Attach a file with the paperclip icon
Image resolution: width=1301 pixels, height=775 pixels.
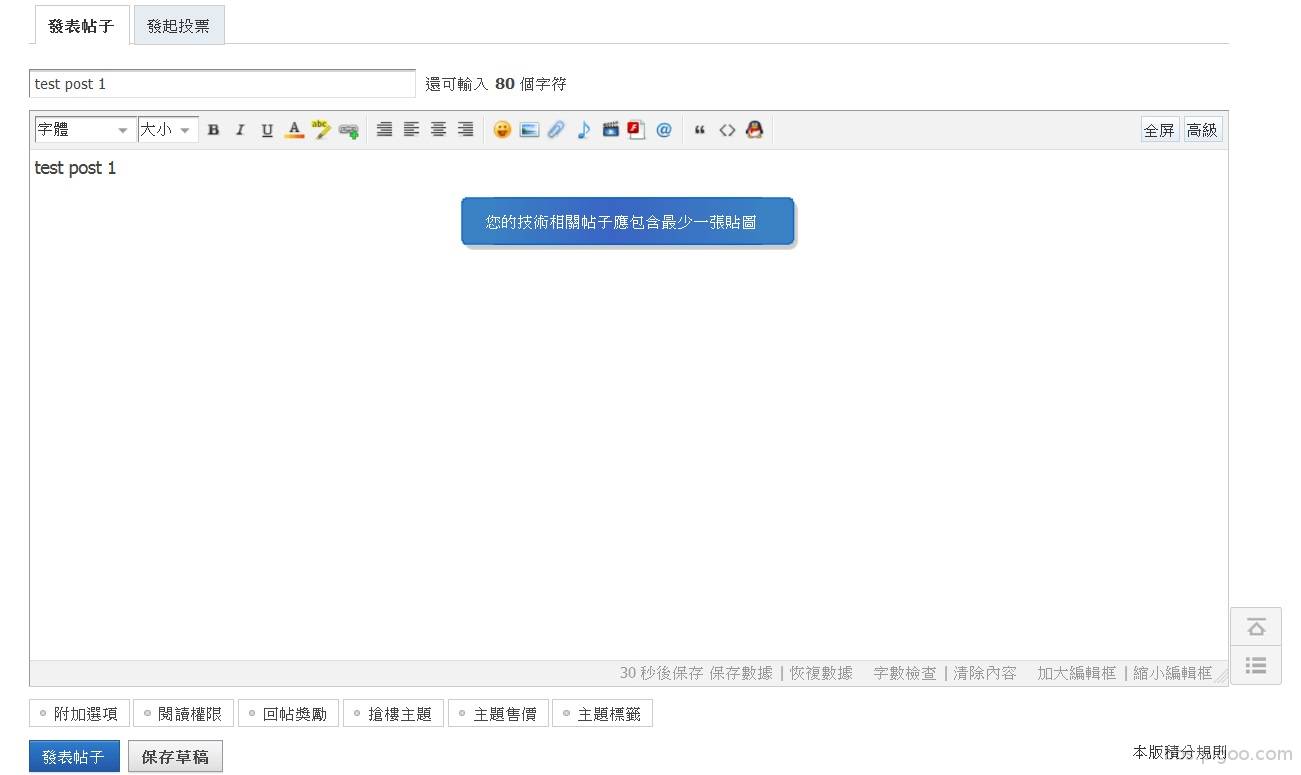[x=556, y=130]
